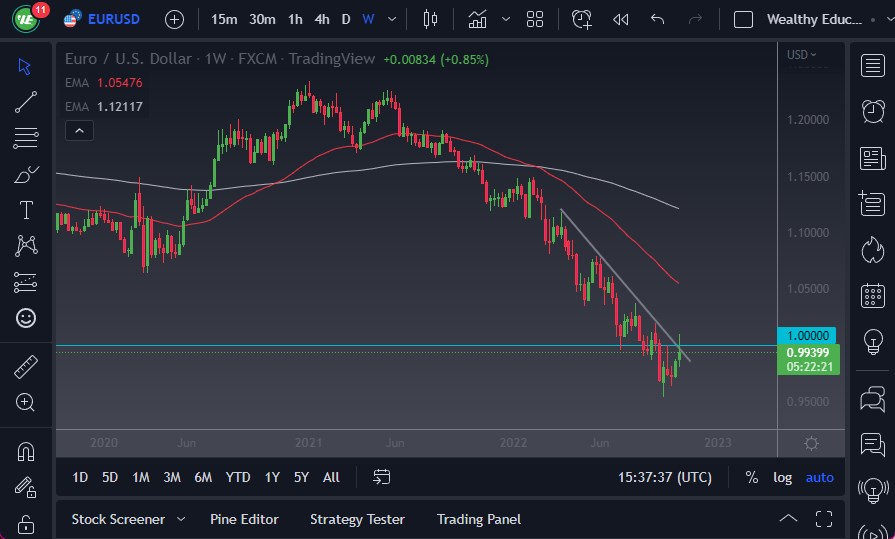
Task: Click the 1.00000 price level label
Action: coord(807,336)
